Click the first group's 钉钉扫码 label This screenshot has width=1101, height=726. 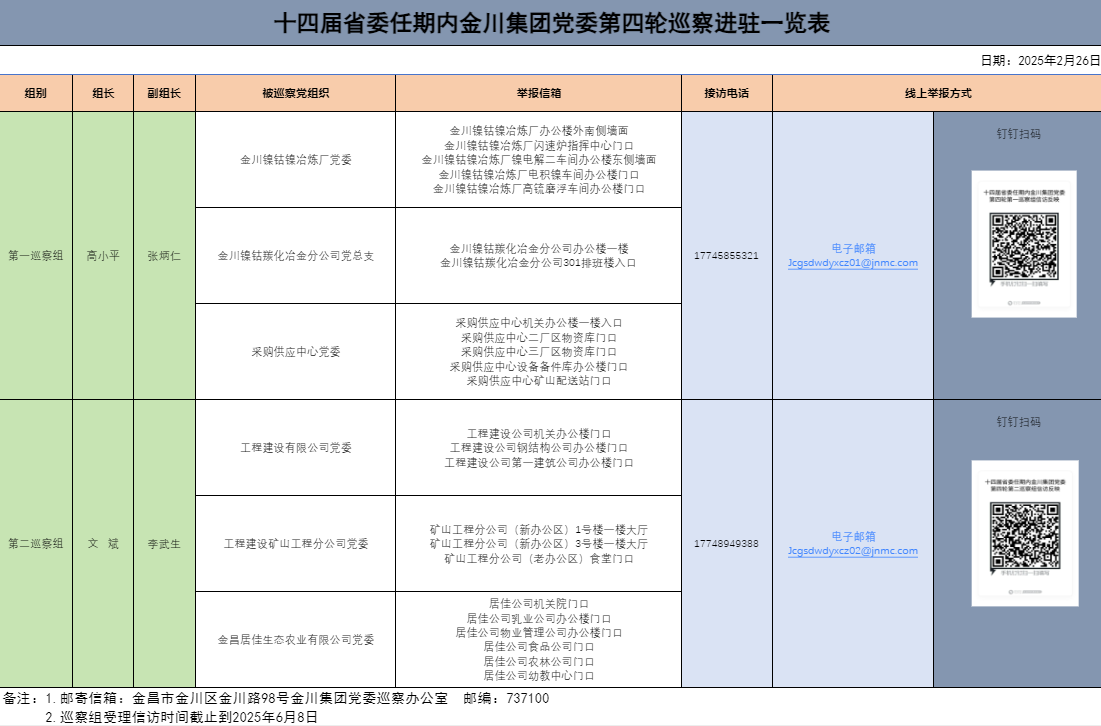(x=1018, y=133)
